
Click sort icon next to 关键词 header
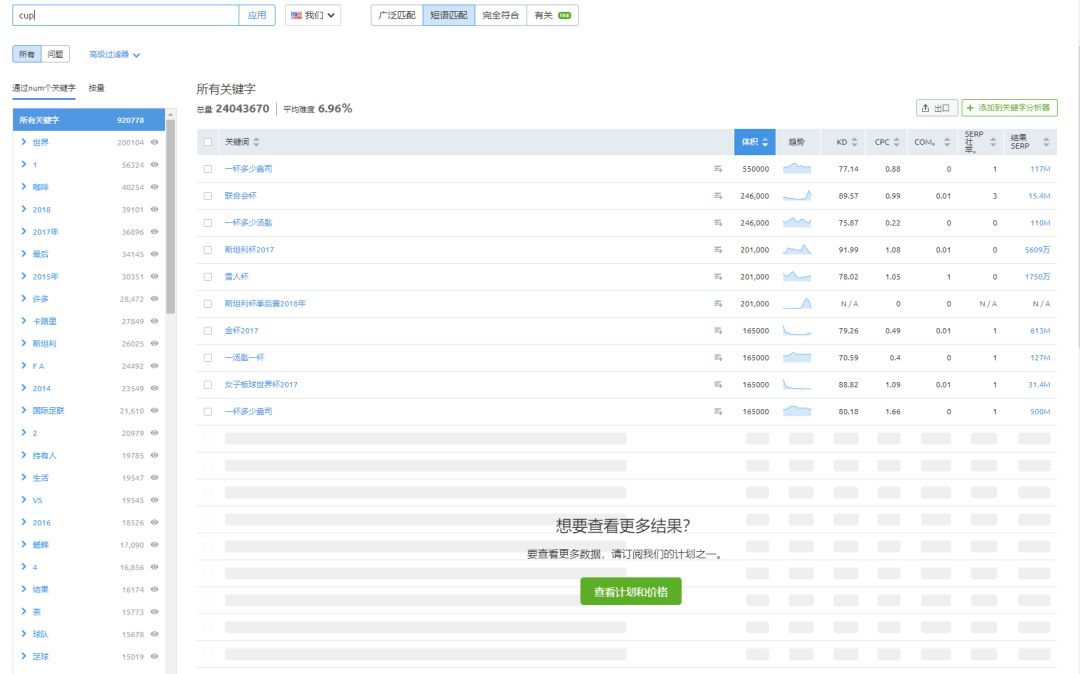pyautogui.click(x=257, y=142)
